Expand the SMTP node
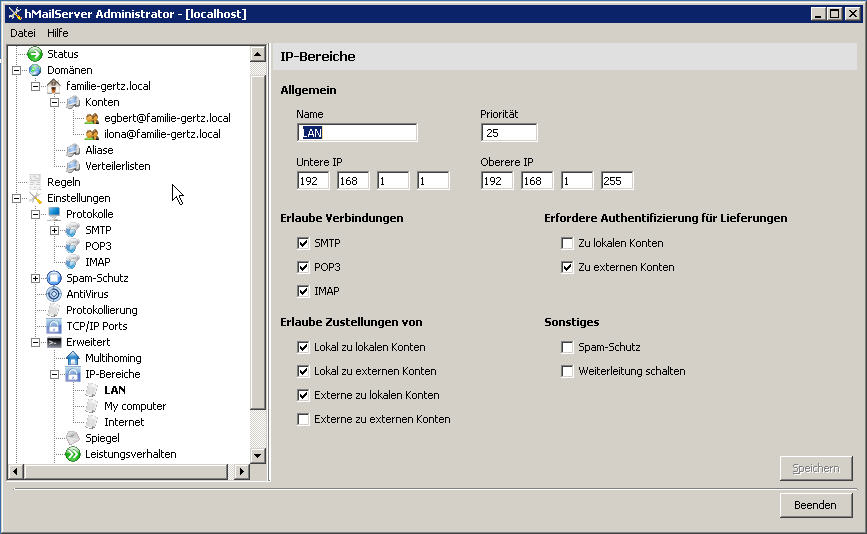The height and width of the screenshot is (534, 867). click(54, 230)
